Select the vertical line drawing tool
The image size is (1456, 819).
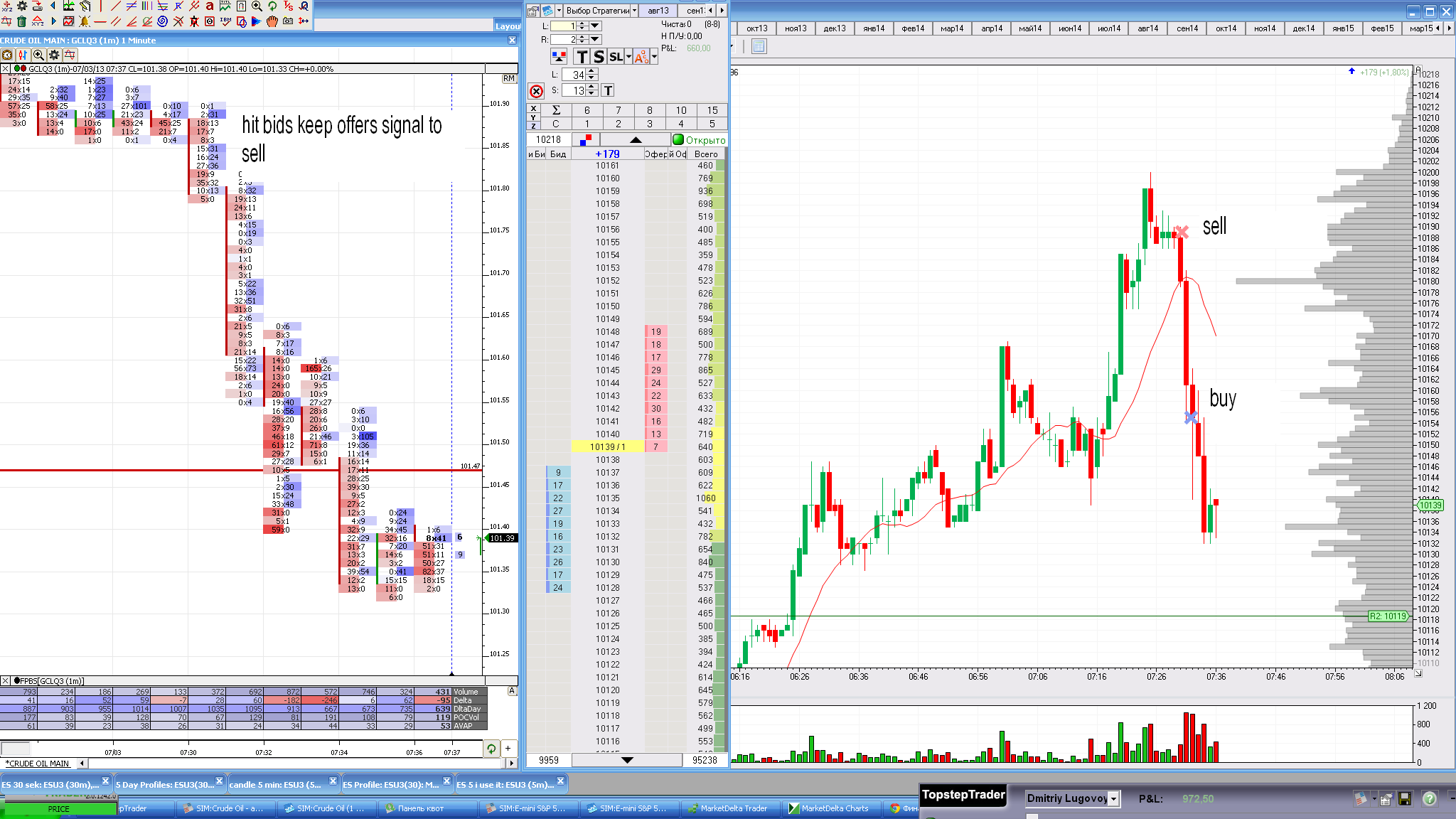(x=100, y=6)
